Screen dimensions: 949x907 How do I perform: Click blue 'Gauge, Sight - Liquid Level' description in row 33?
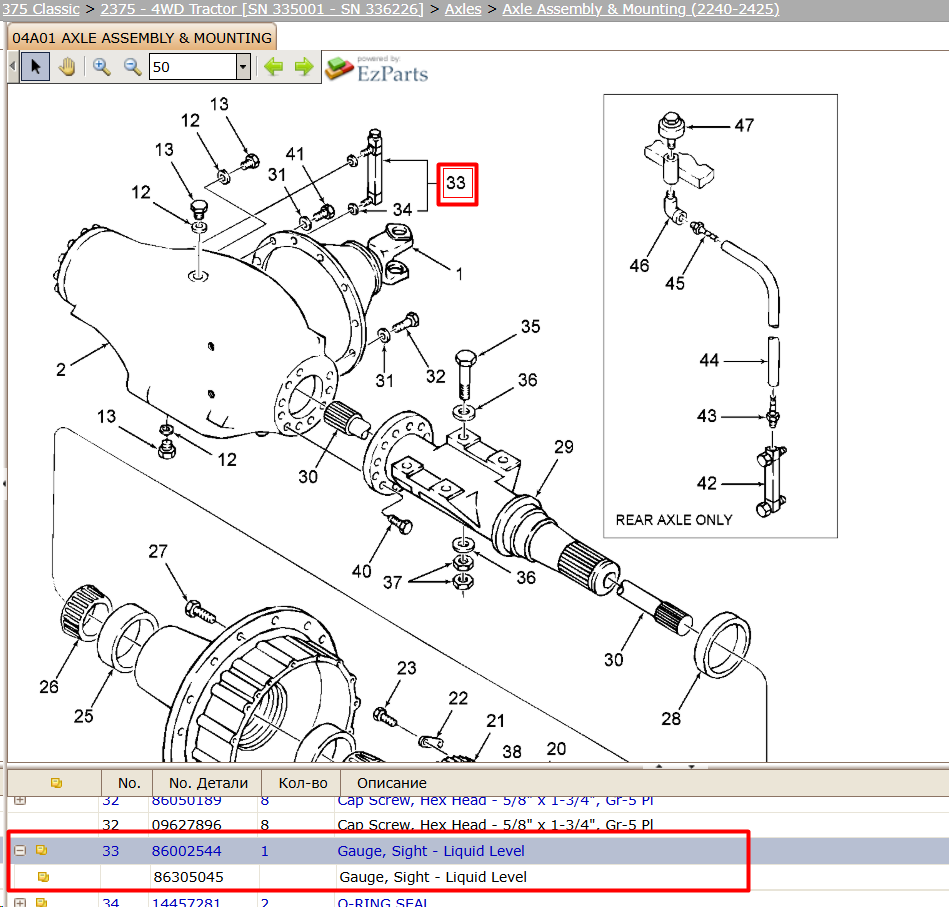(431, 851)
